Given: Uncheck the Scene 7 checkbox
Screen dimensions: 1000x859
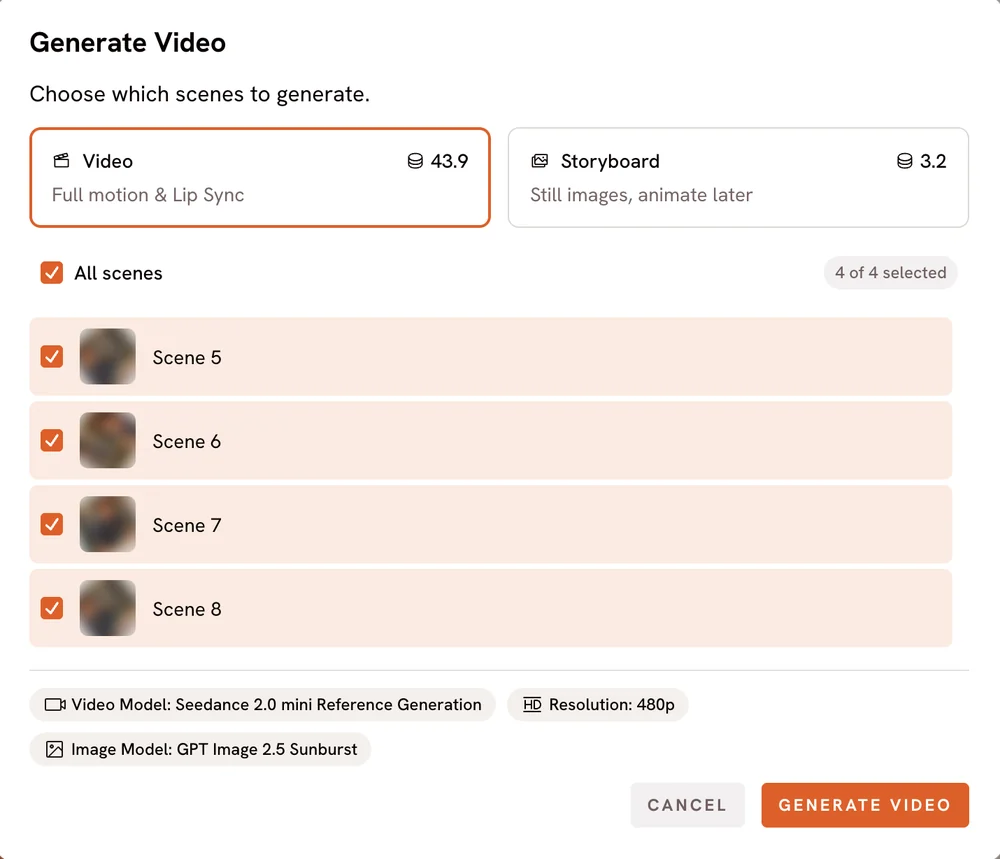Looking at the screenshot, I should 52,524.
